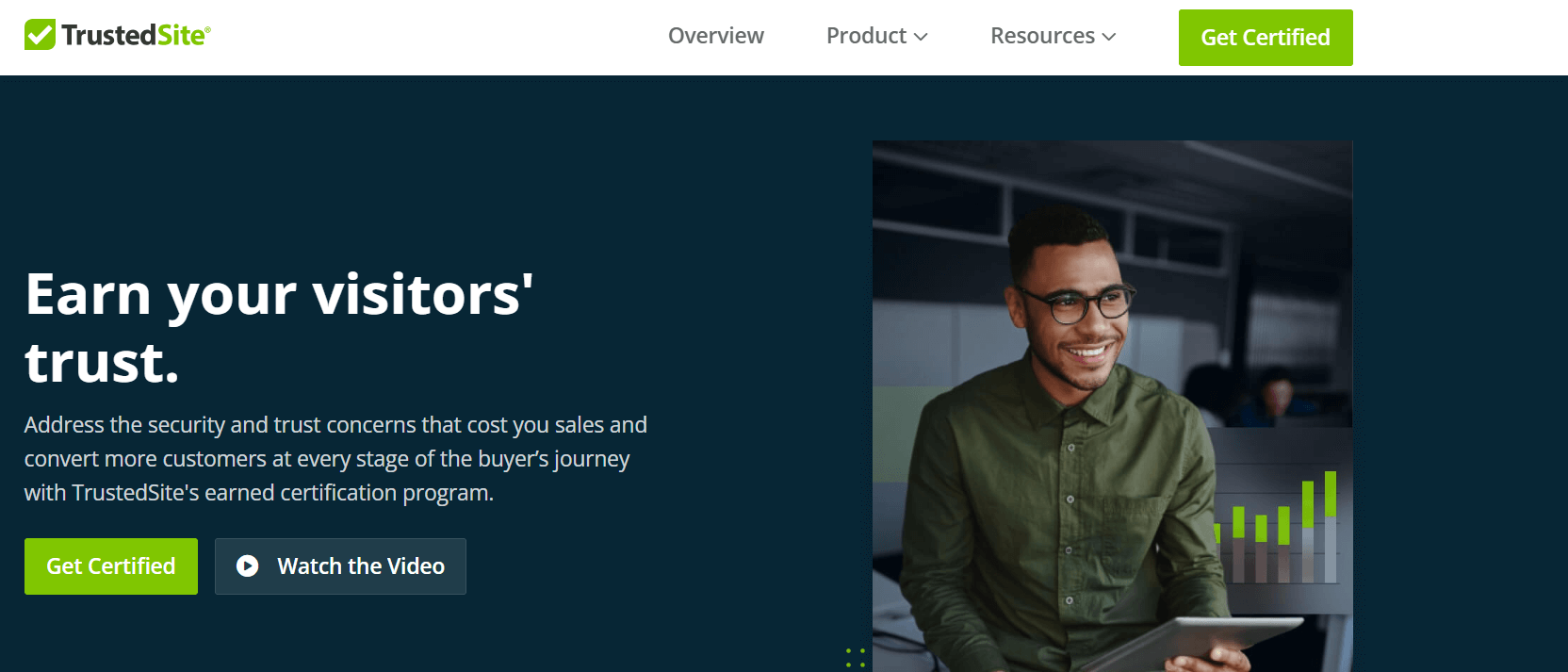Open the Product menu
Viewport: 1568px width, 672px height.
(877, 36)
